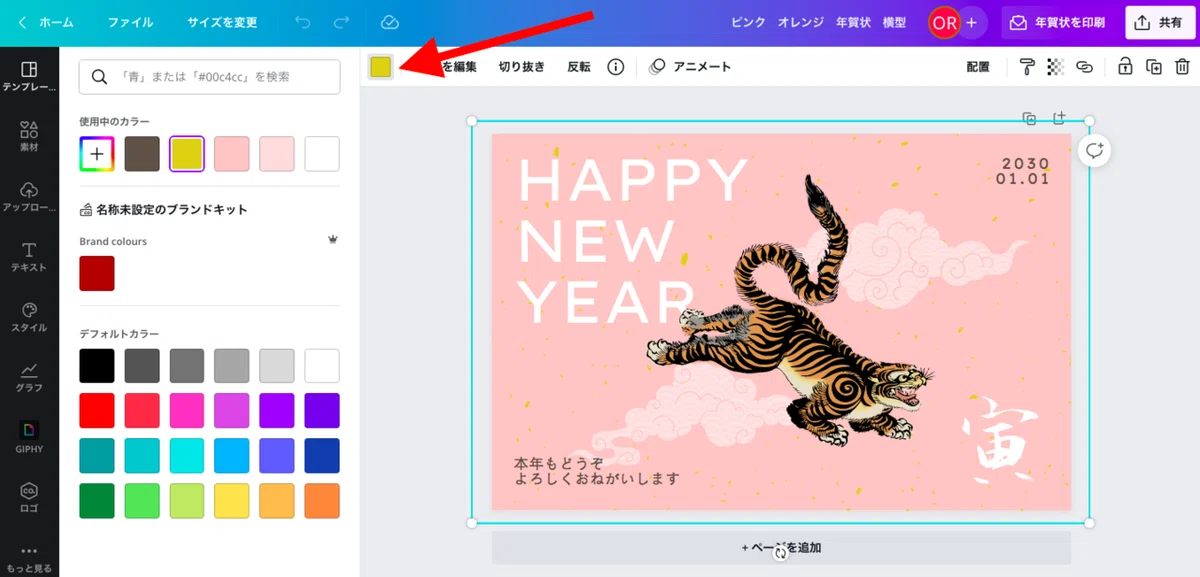This screenshot has width=1200, height=577.
Task: Open the GIPHY sidebar app
Action: 29,437
